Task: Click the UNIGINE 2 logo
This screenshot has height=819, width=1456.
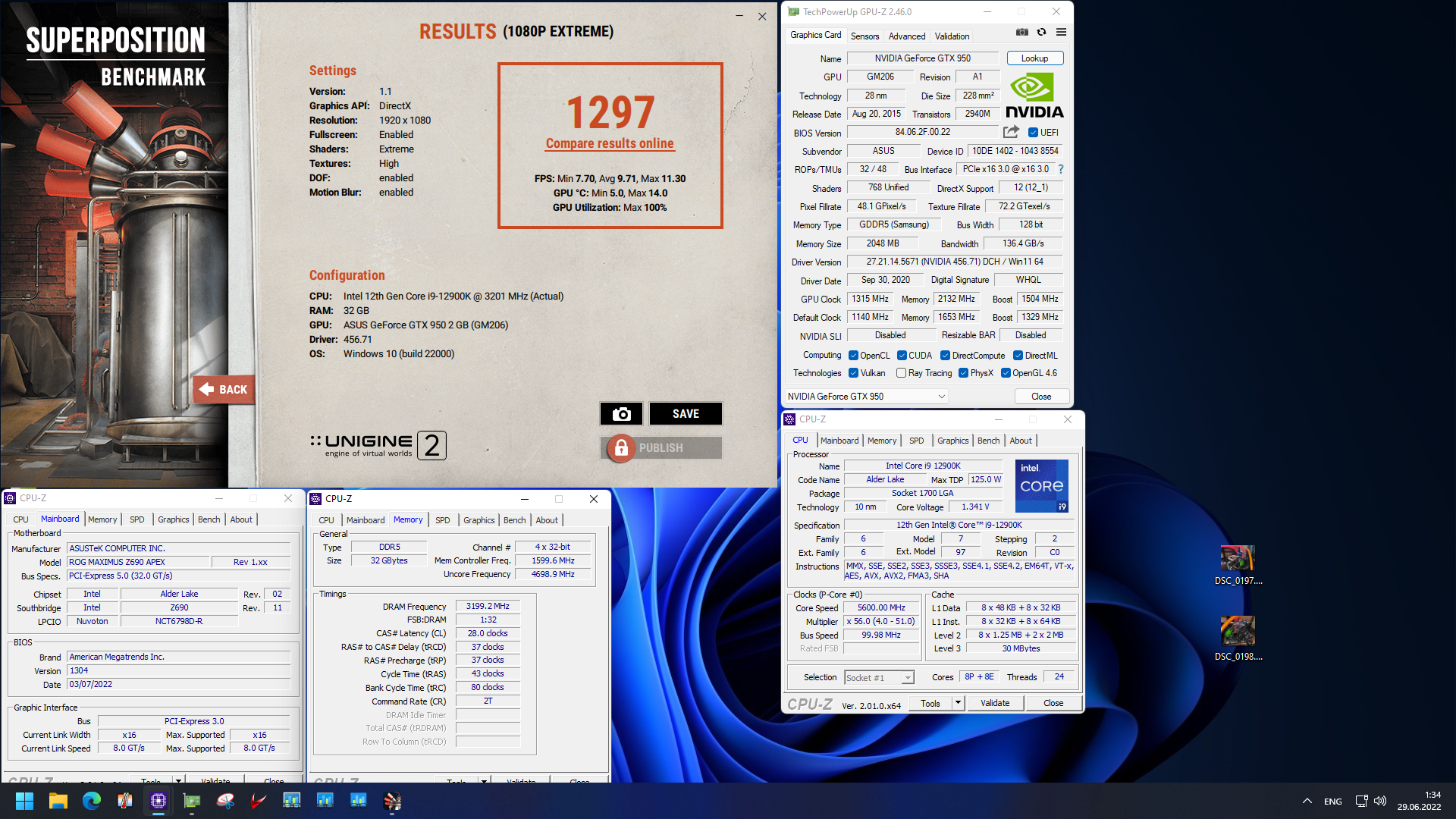Action: [x=378, y=446]
